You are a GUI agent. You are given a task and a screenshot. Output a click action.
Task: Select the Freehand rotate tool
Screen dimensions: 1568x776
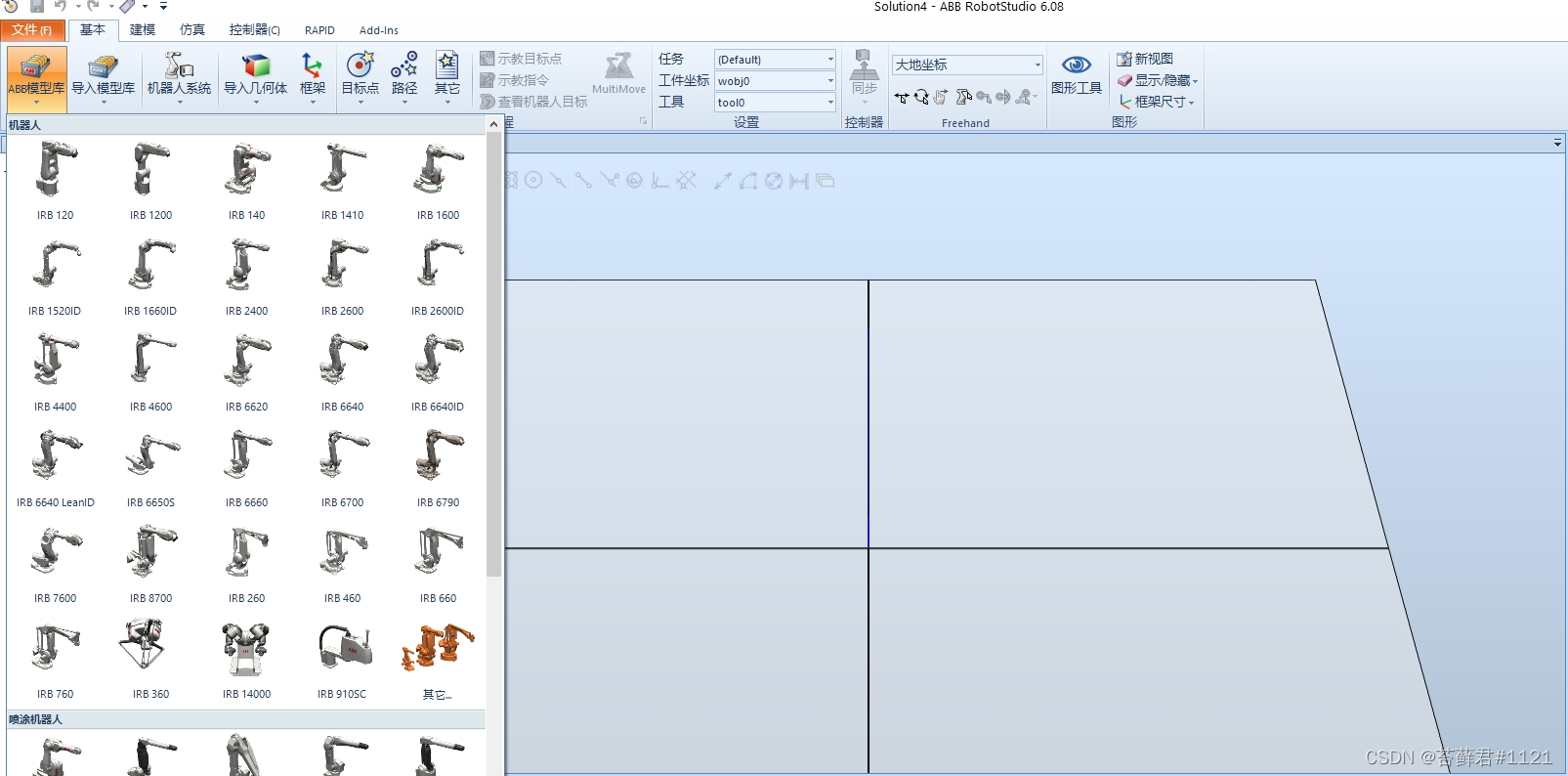pos(921,98)
